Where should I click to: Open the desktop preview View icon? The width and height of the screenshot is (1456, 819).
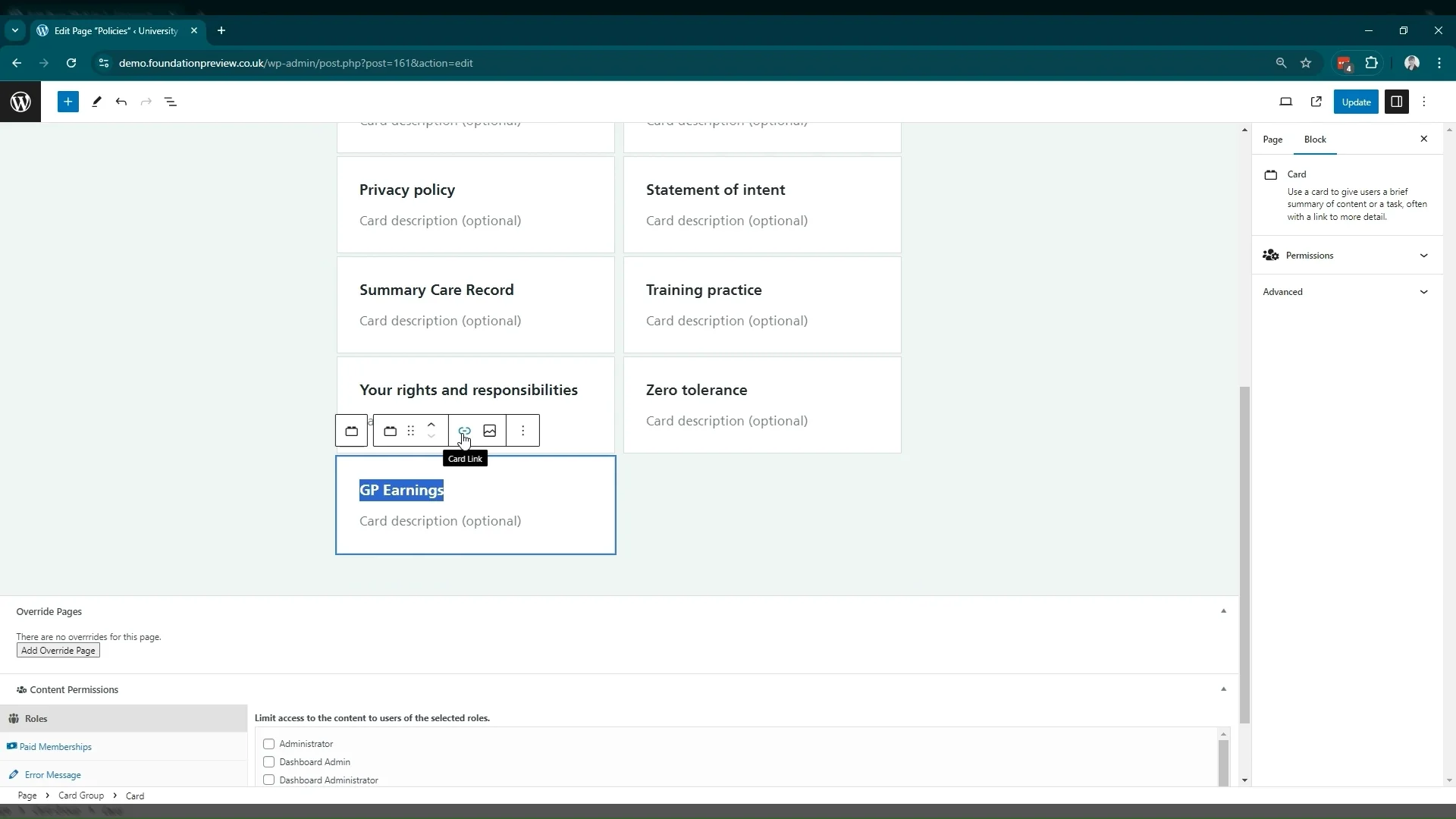1286,102
